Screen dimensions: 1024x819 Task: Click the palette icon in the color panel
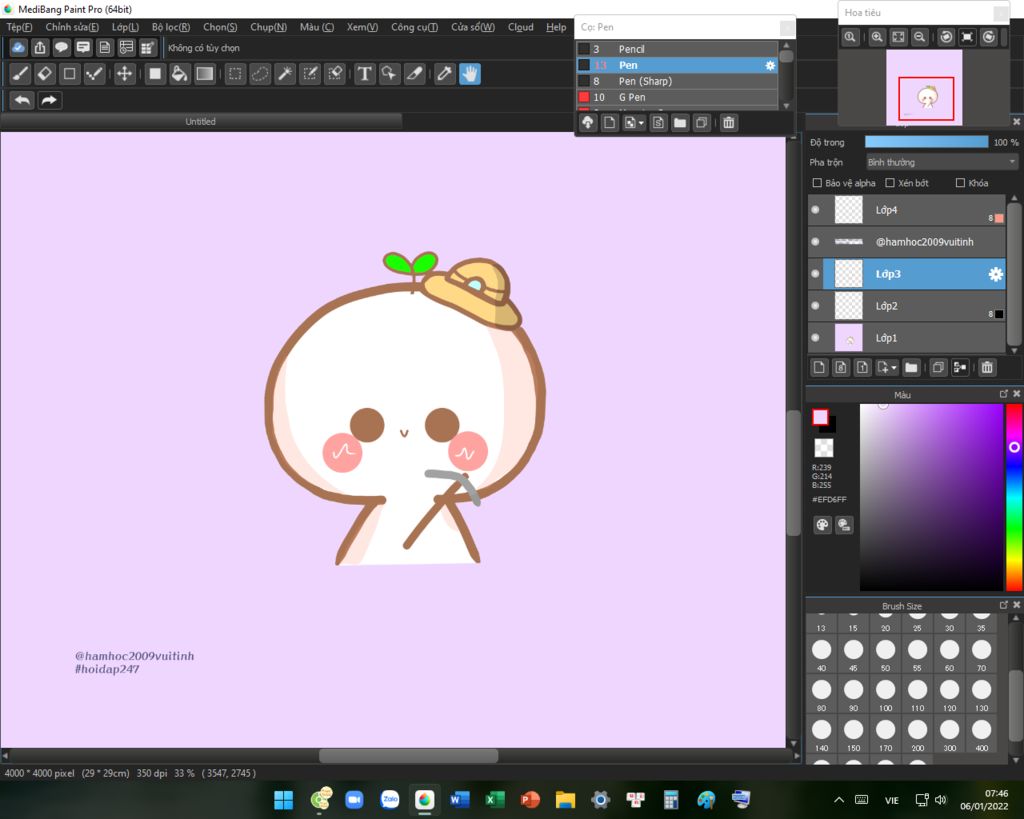pos(822,525)
